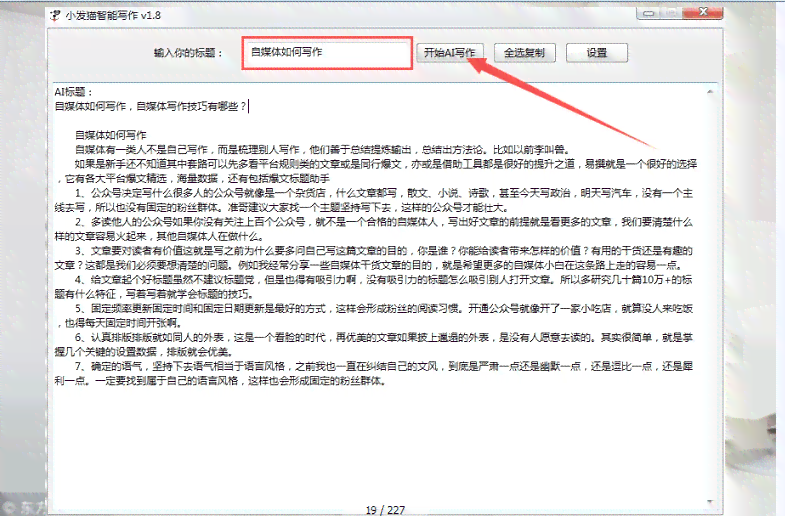Click the app icon in title bar
This screenshot has height=516, width=785.
click(55, 16)
